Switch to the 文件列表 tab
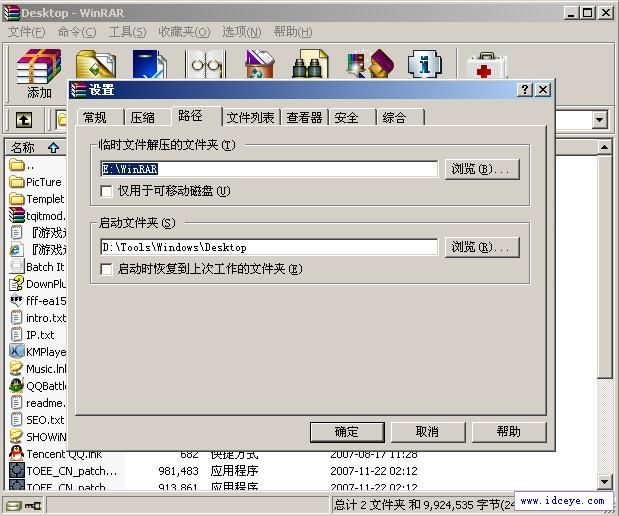 tap(251, 117)
